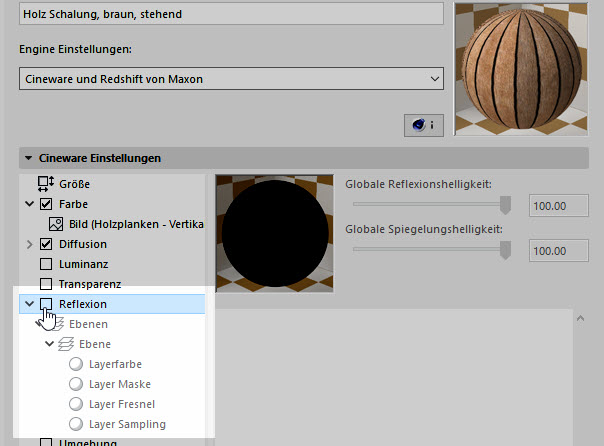Select the Layer Sampling radio button
The image size is (604, 446).
pyautogui.click(x=76, y=424)
